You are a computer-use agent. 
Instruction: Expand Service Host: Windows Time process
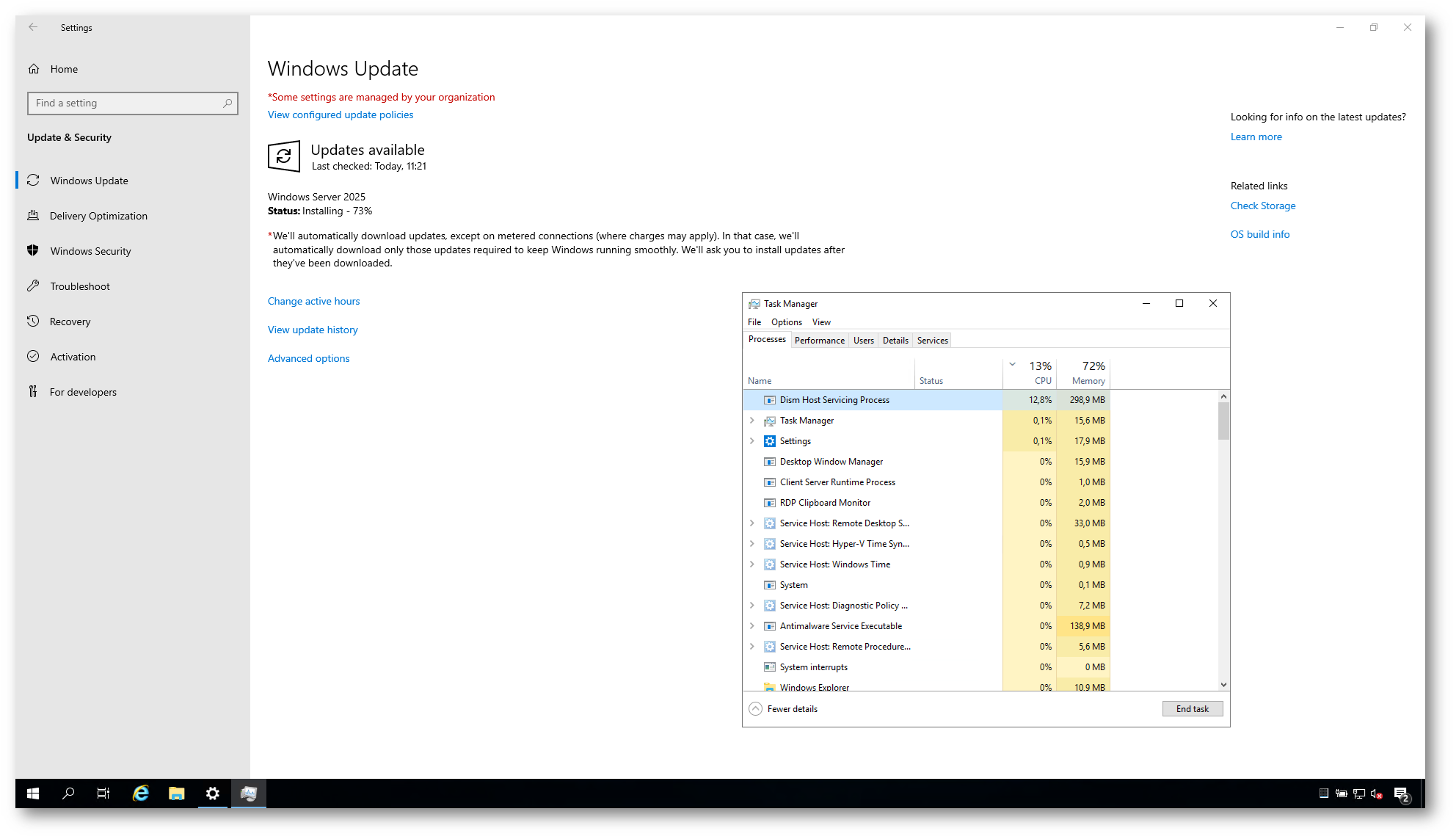pyautogui.click(x=752, y=564)
